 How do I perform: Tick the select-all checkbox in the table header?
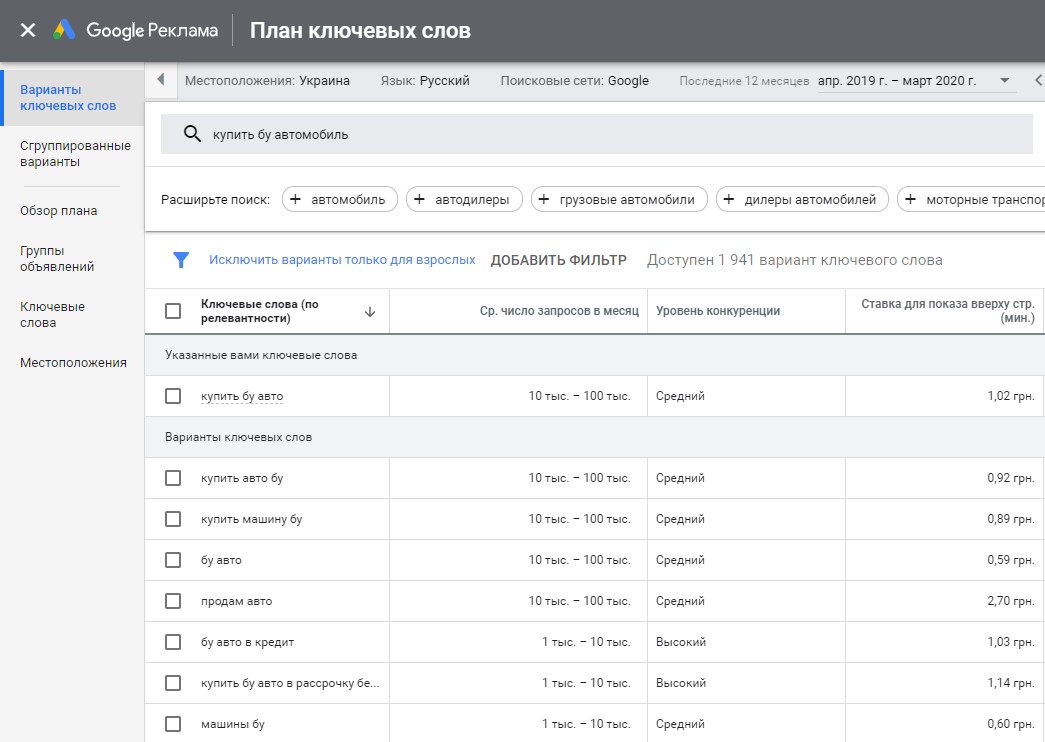[x=173, y=311]
